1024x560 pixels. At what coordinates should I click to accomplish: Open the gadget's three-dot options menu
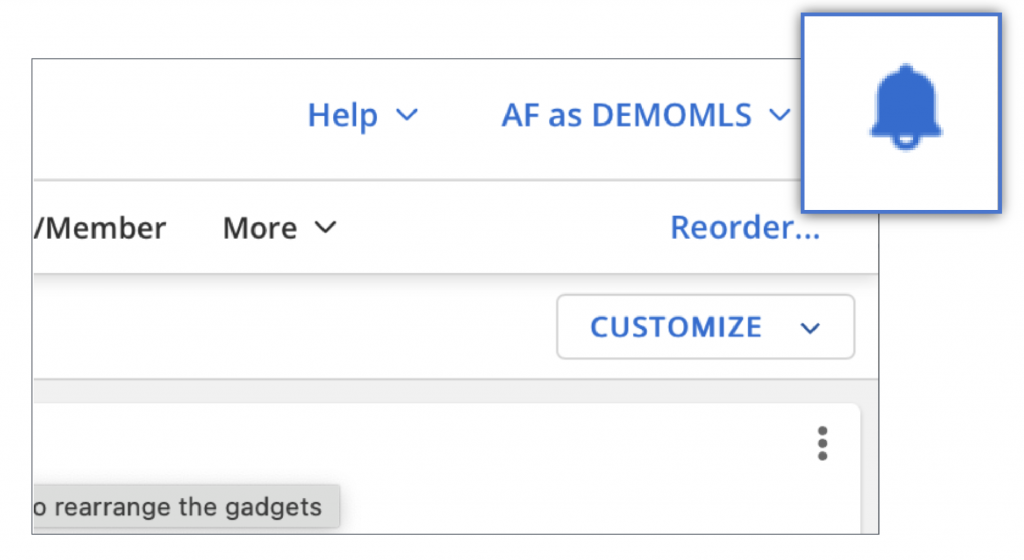[x=822, y=443]
